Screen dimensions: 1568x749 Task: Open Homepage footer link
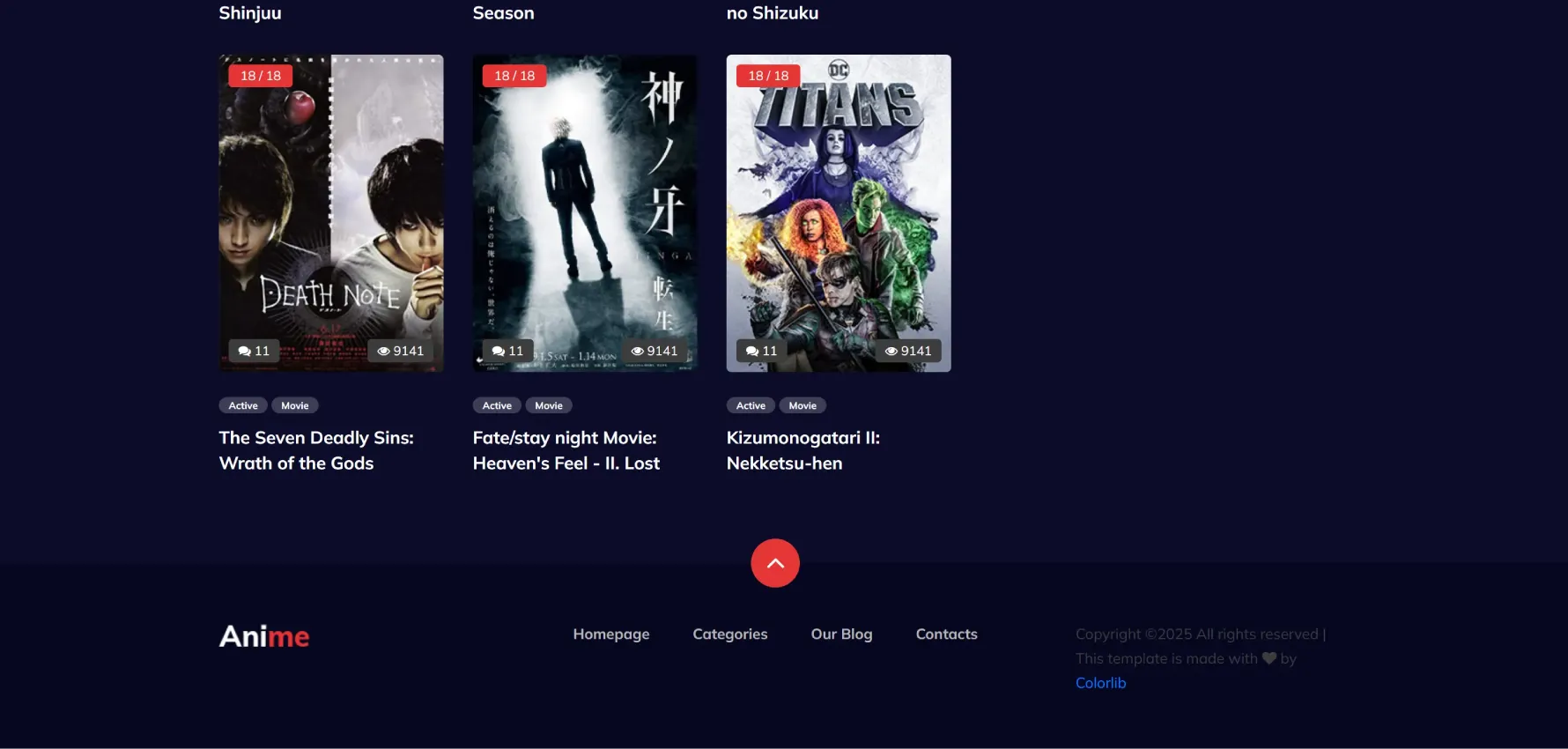tap(611, 634)
